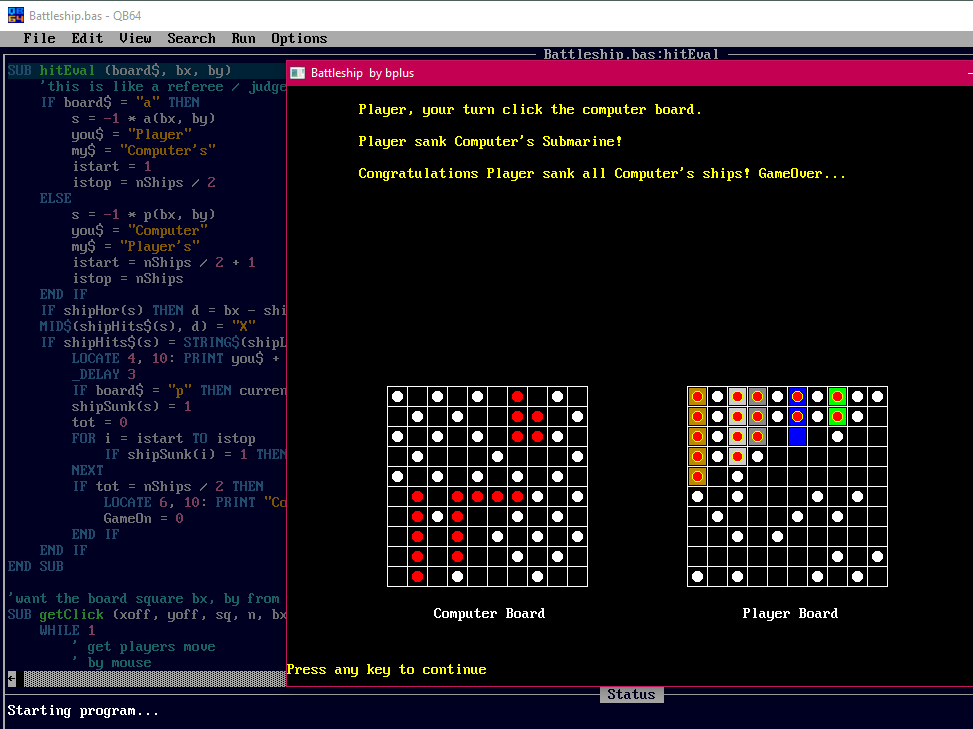
Task: Open the File menu
Action: [x=39, y=38]
